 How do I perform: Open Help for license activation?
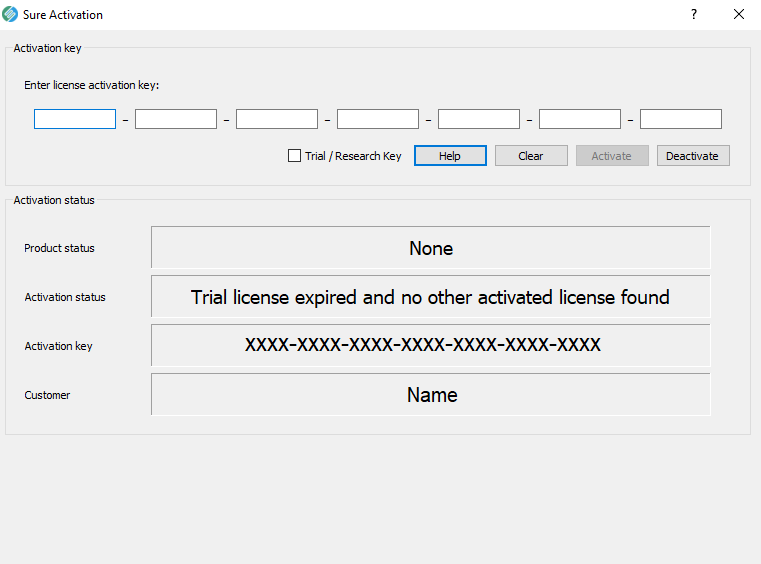coord(450,156)
